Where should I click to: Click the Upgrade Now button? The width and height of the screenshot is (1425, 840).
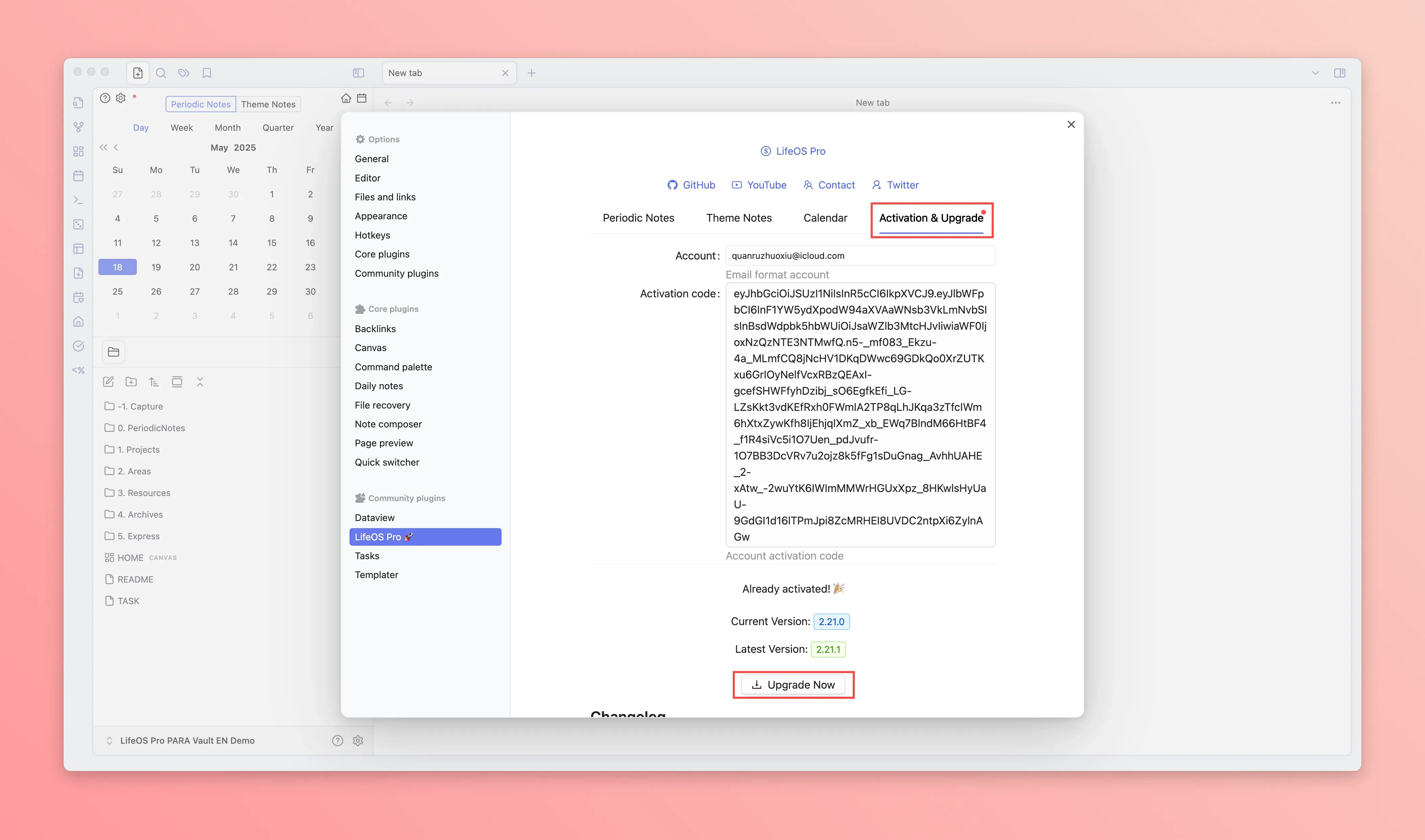[x=793, y=685]
